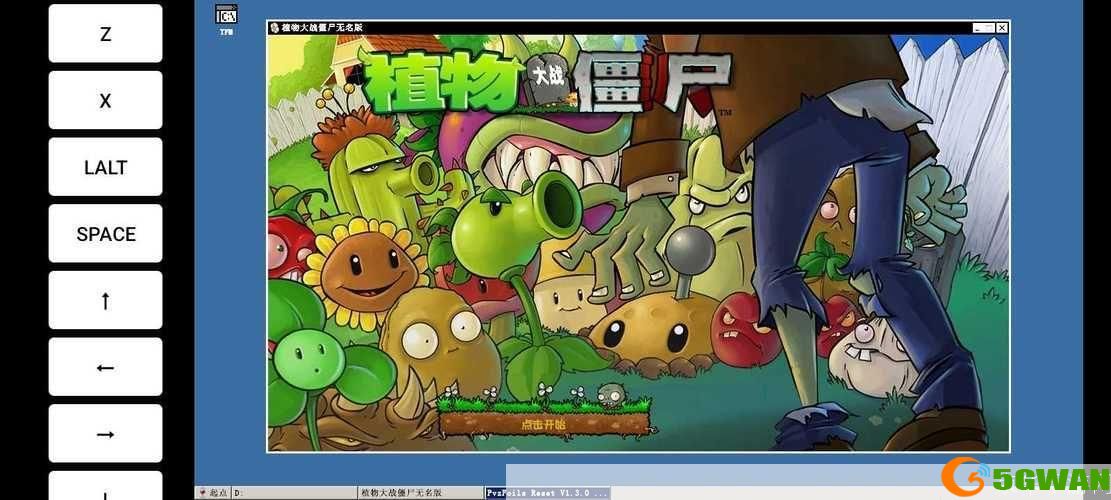Select the D: taskbar item
The width and height of the screenshot is (1111, 500).
[x=295, y=493]
